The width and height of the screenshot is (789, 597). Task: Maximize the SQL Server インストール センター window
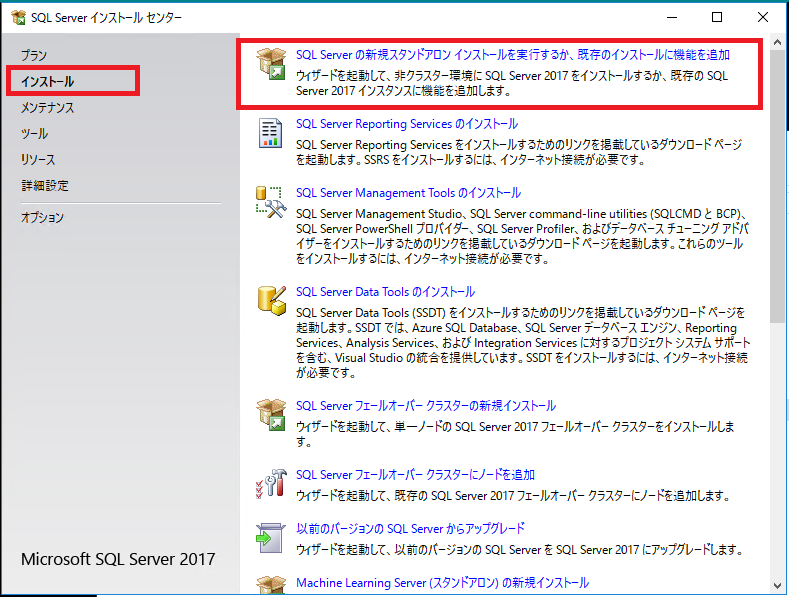pyautogui.click(x=717, y=17)
